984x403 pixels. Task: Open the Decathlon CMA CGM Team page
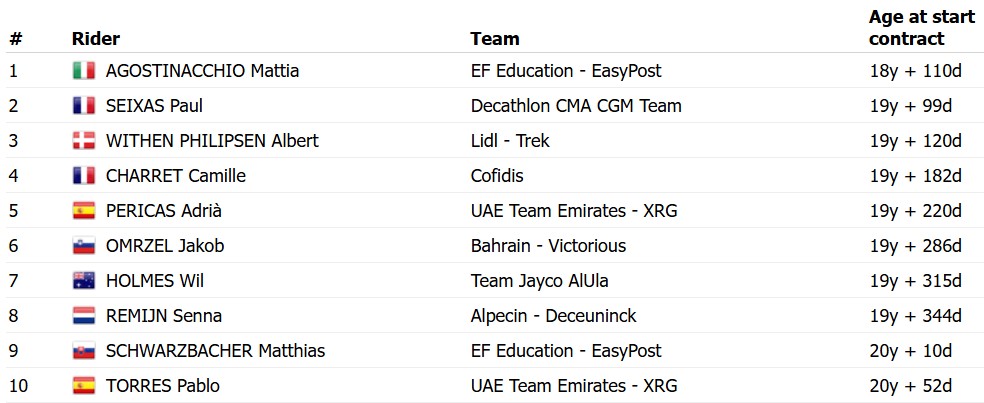coord(576,106)
